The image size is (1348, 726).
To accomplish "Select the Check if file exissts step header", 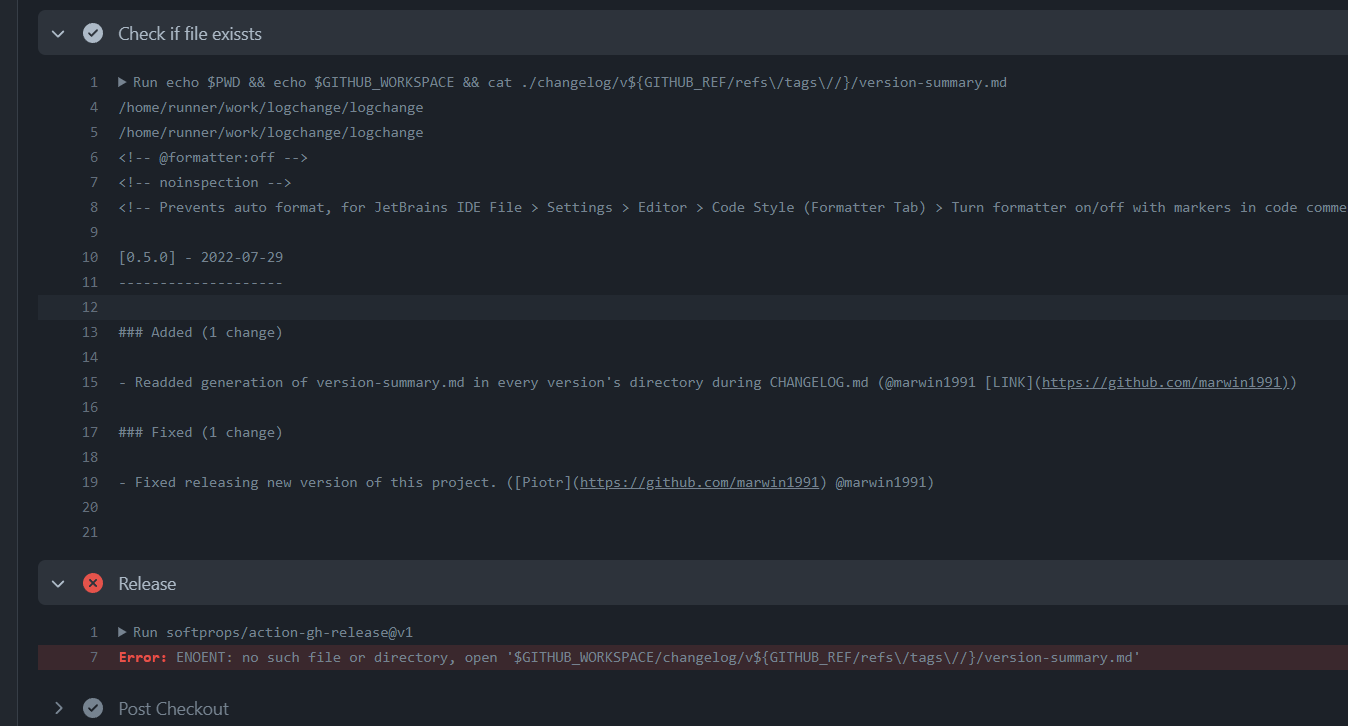I will pos(189,33).
